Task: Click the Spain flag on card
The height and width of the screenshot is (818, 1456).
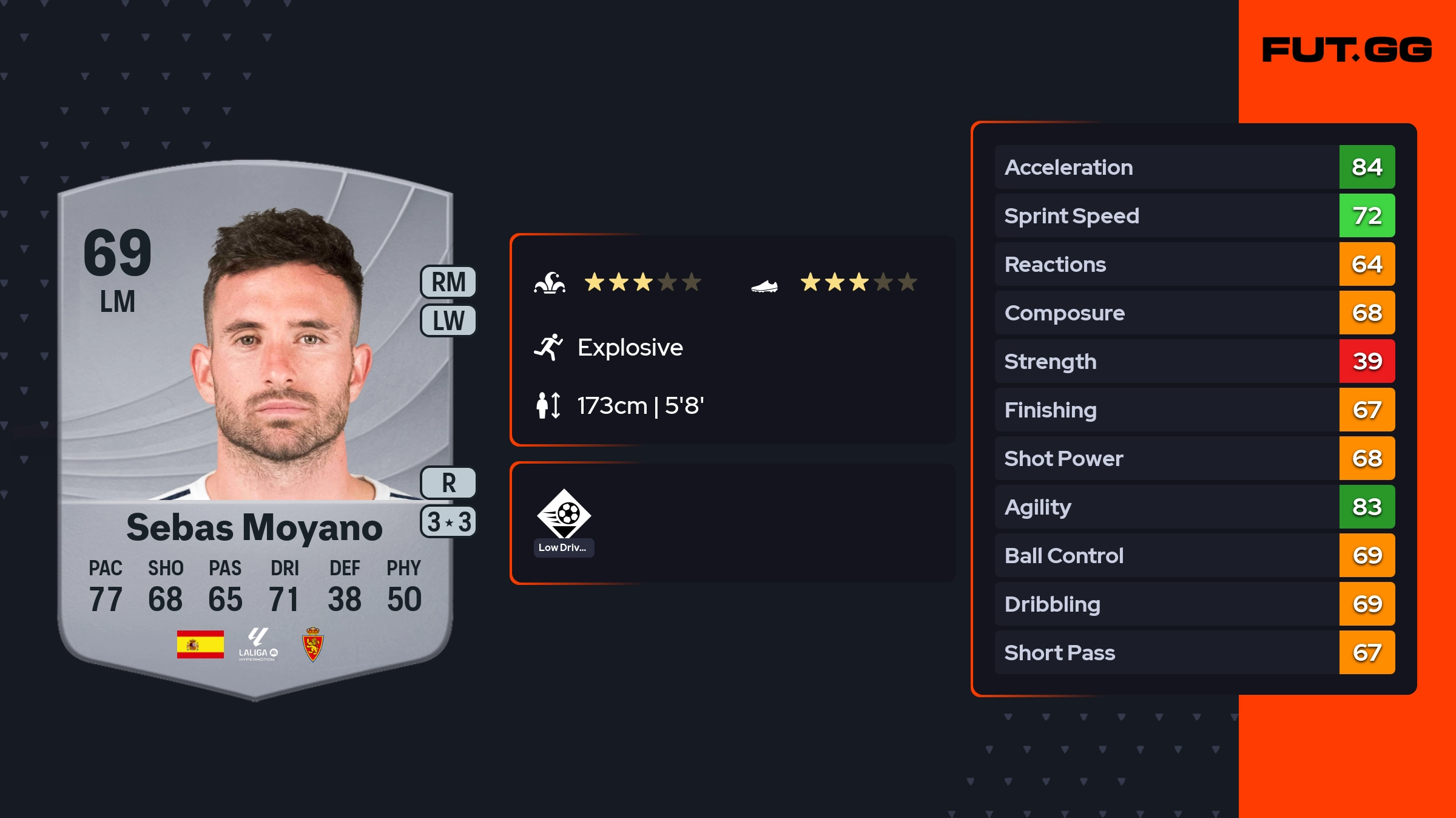Action: [200, 644]
